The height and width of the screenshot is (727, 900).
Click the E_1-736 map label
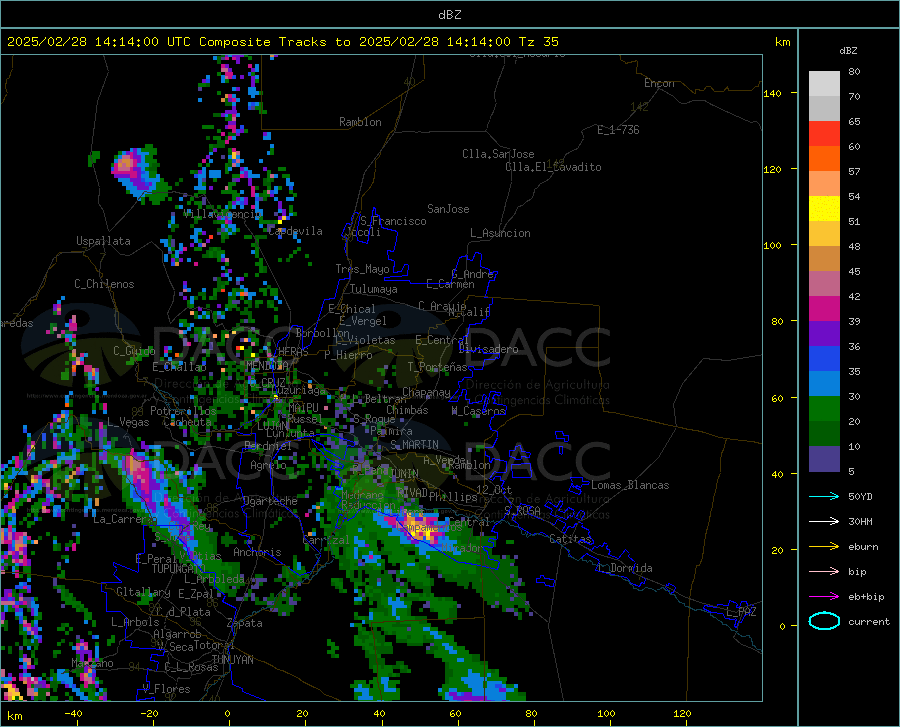pos(618,130)
